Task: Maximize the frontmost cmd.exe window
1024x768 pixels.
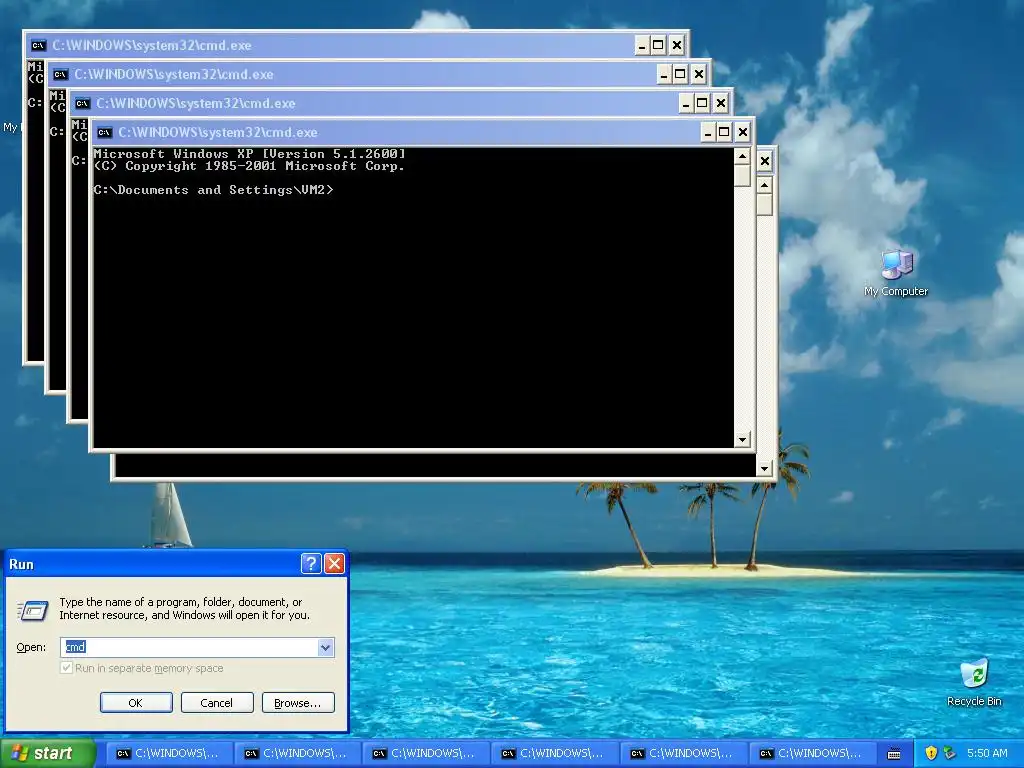Action: tap(724, 133)
